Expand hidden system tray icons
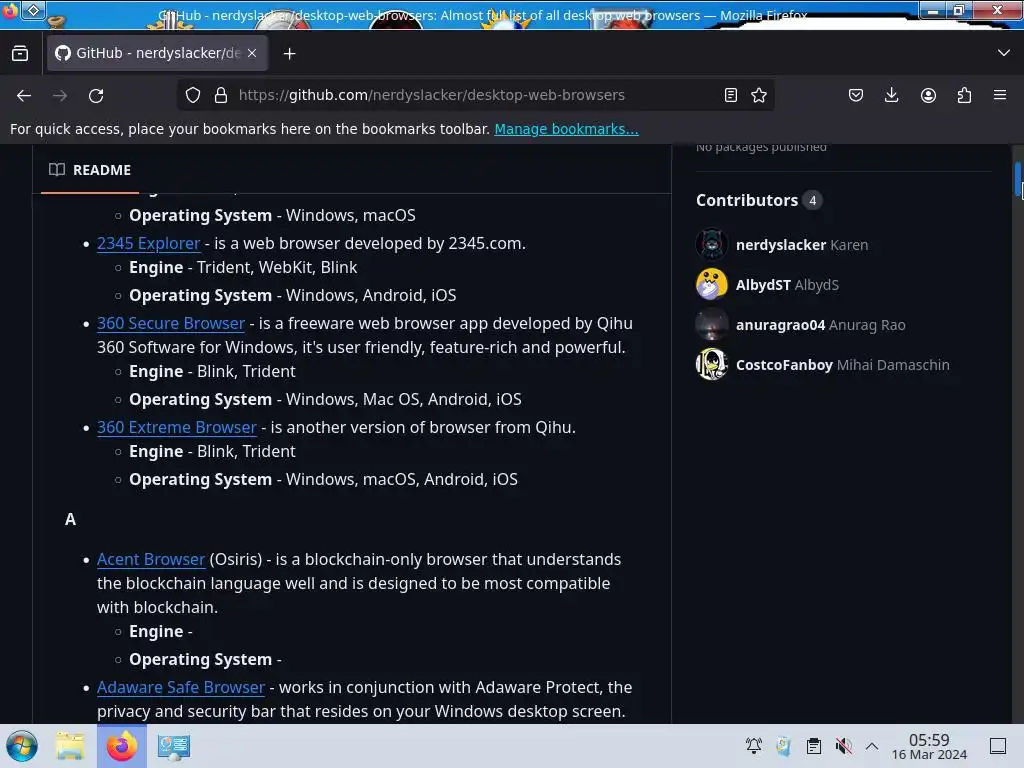Screen dimensions: 1024x768 coord(872,746)
